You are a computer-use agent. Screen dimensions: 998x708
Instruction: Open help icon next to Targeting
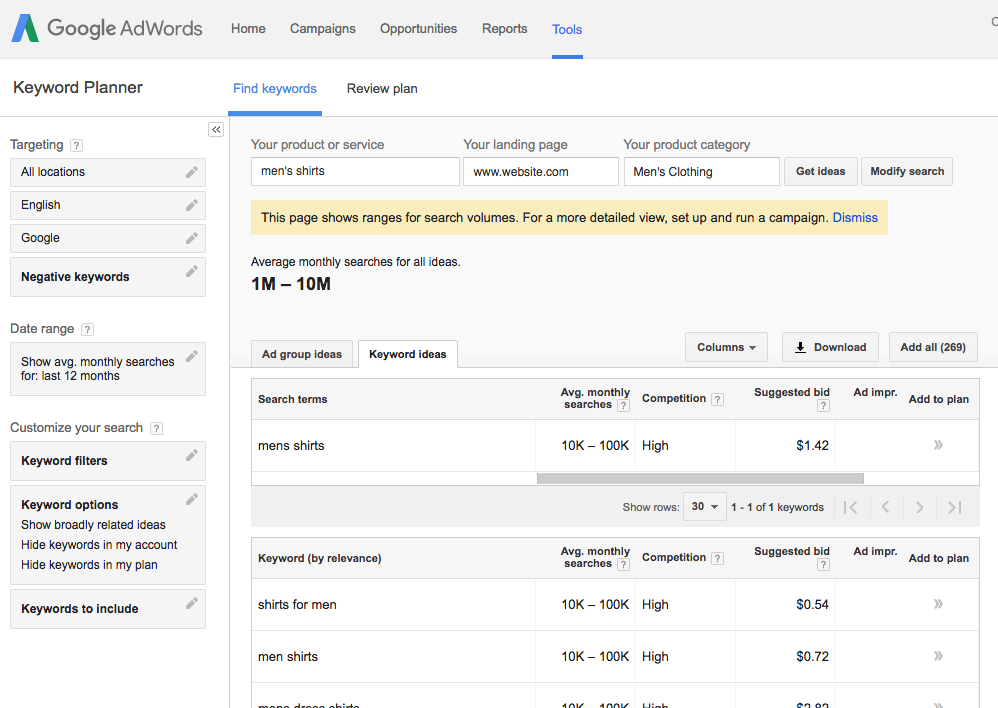tap(76, 145)
